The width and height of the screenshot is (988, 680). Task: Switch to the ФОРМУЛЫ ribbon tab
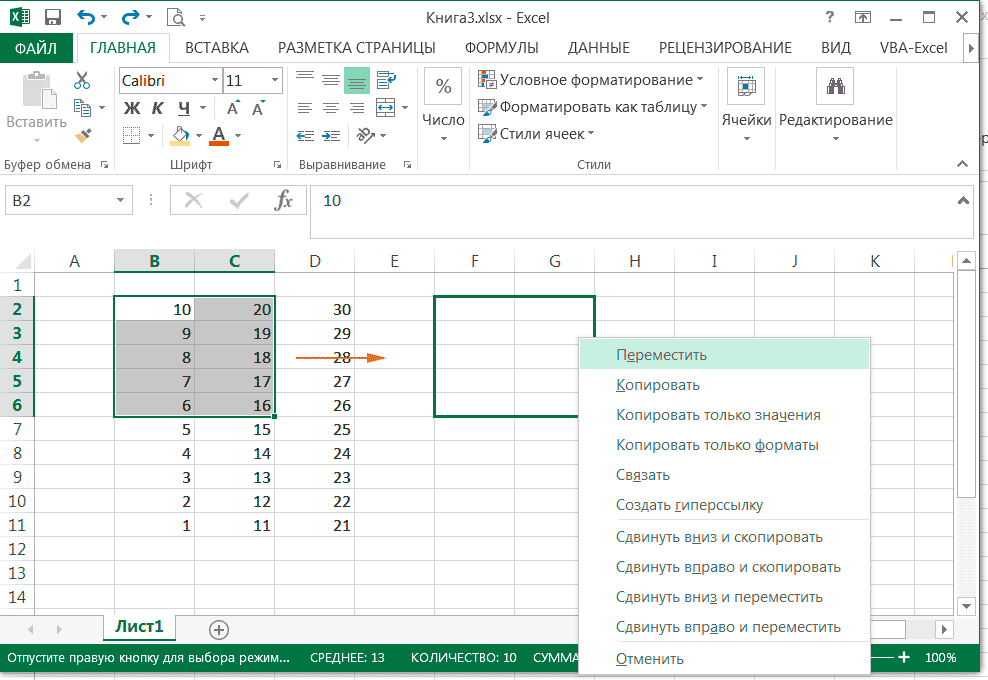tap(501, 47)
